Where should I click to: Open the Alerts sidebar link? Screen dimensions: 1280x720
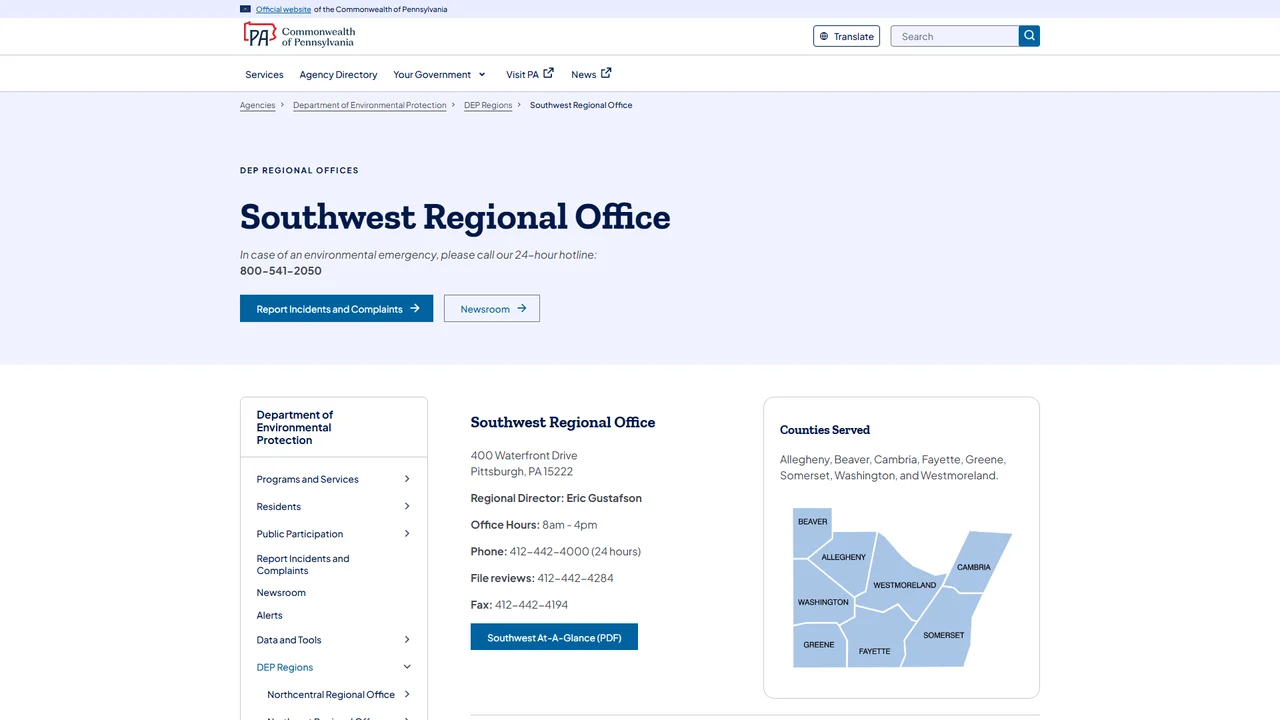point(270,616)
